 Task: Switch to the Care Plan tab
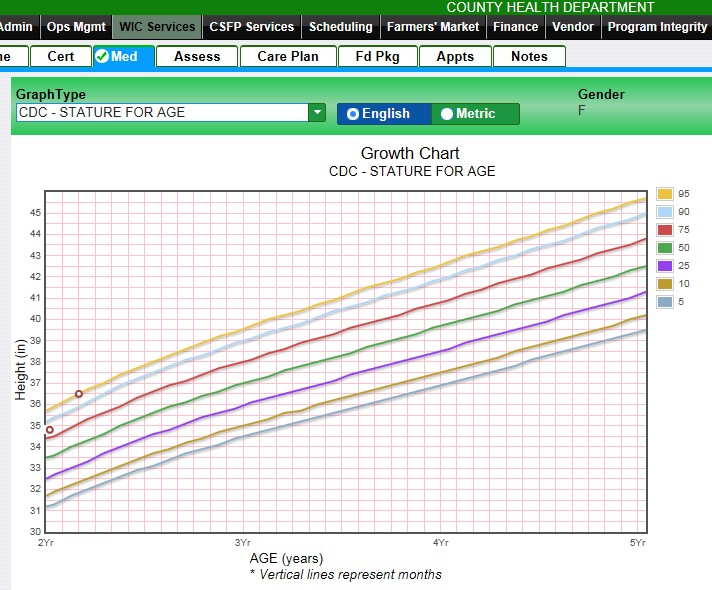click(288, 57)
